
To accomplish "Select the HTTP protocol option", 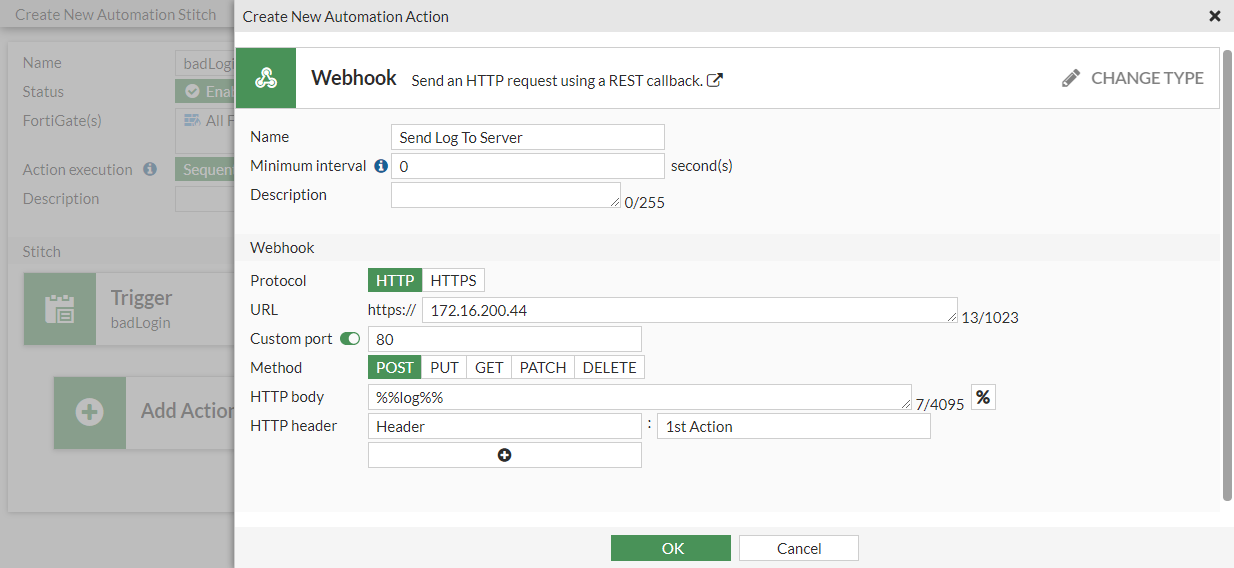I will click(395, 281).
